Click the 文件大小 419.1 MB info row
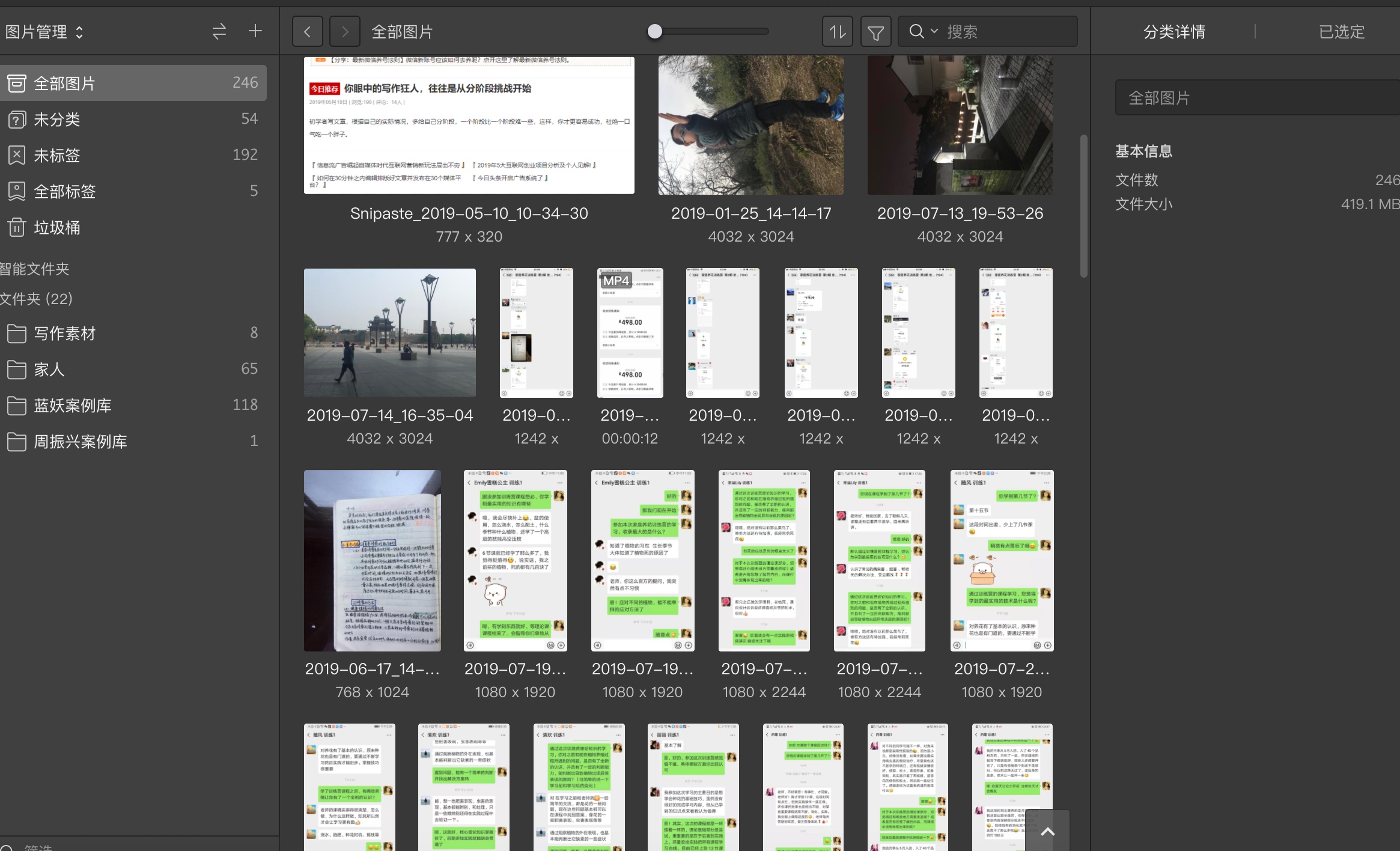The height and width of the screenshot is (851, 1400). click(x=1258, y=204)
